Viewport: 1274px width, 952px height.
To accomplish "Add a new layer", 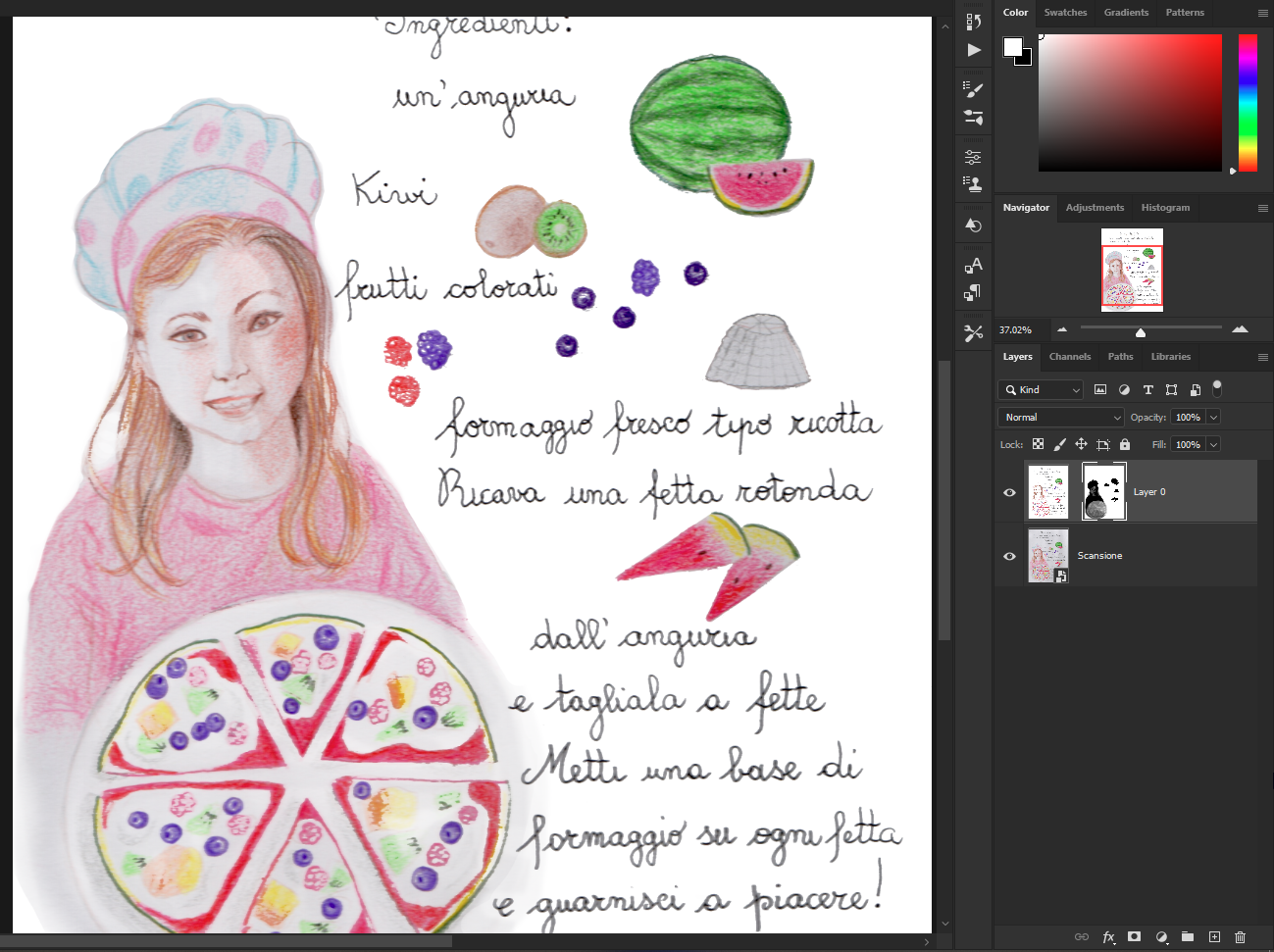I will (x=1213, y=937).
